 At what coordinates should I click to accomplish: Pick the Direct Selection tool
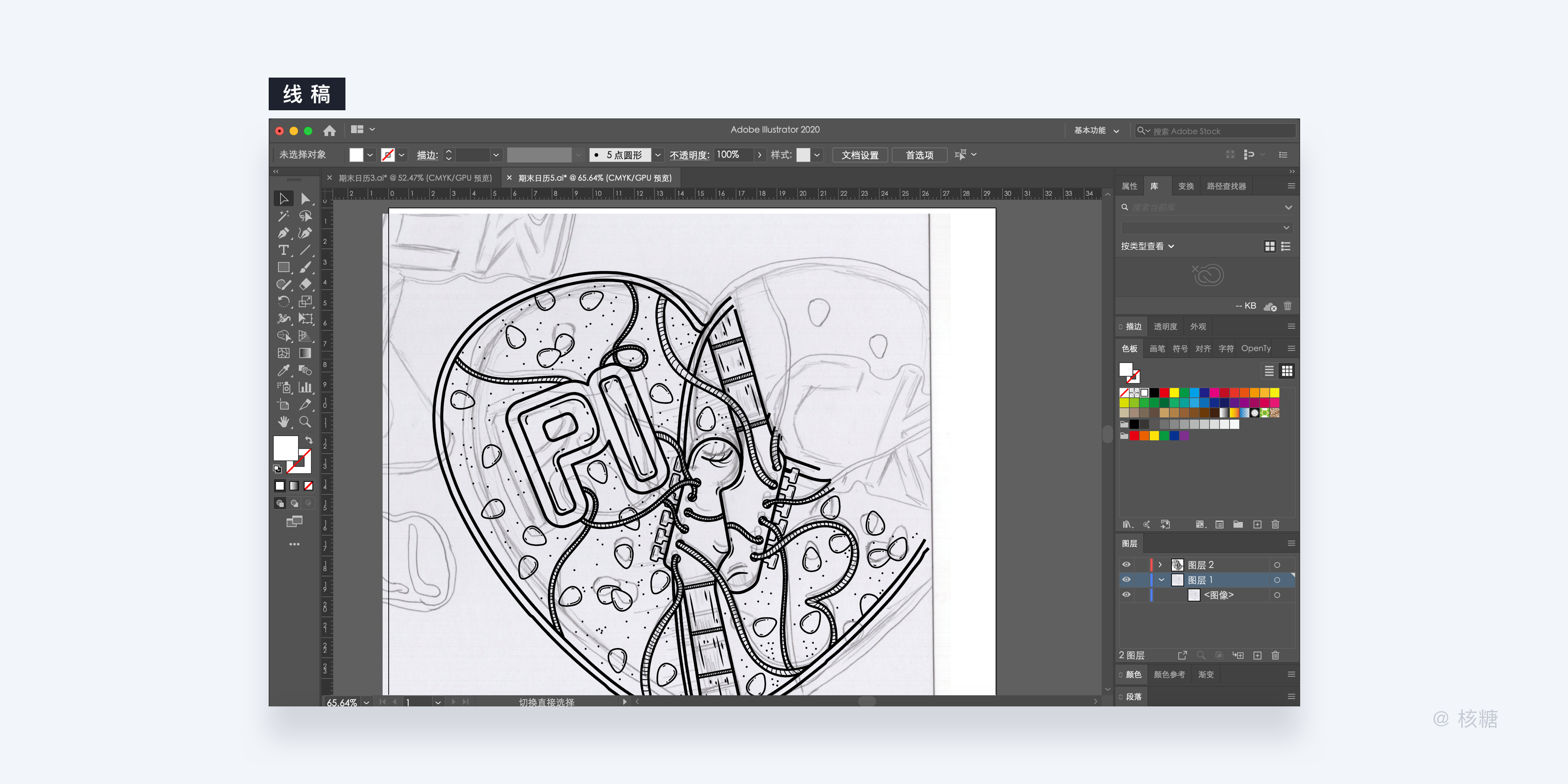click(305, 199)
